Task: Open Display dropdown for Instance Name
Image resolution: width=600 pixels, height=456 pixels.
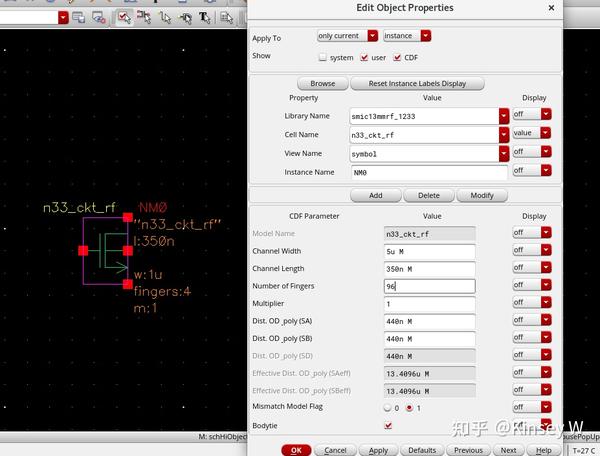Action: click(x=532, y=170)
